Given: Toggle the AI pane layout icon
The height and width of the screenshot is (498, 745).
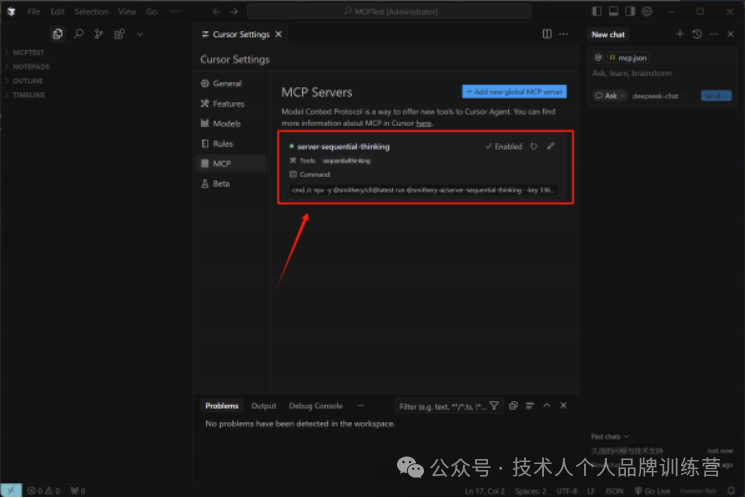Looking at the screenshot, I should click(630, 11).
